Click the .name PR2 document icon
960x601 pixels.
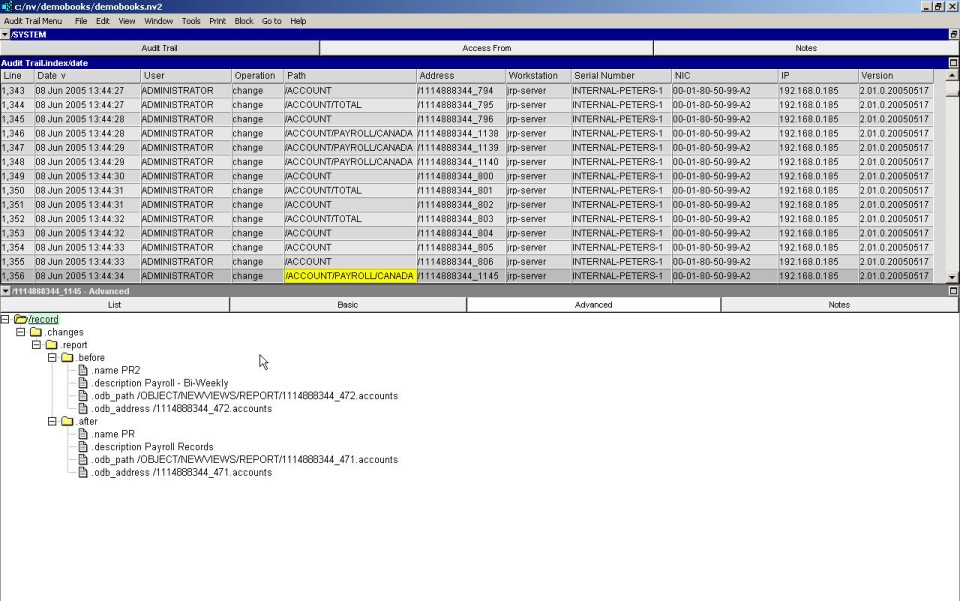[84, 371]
